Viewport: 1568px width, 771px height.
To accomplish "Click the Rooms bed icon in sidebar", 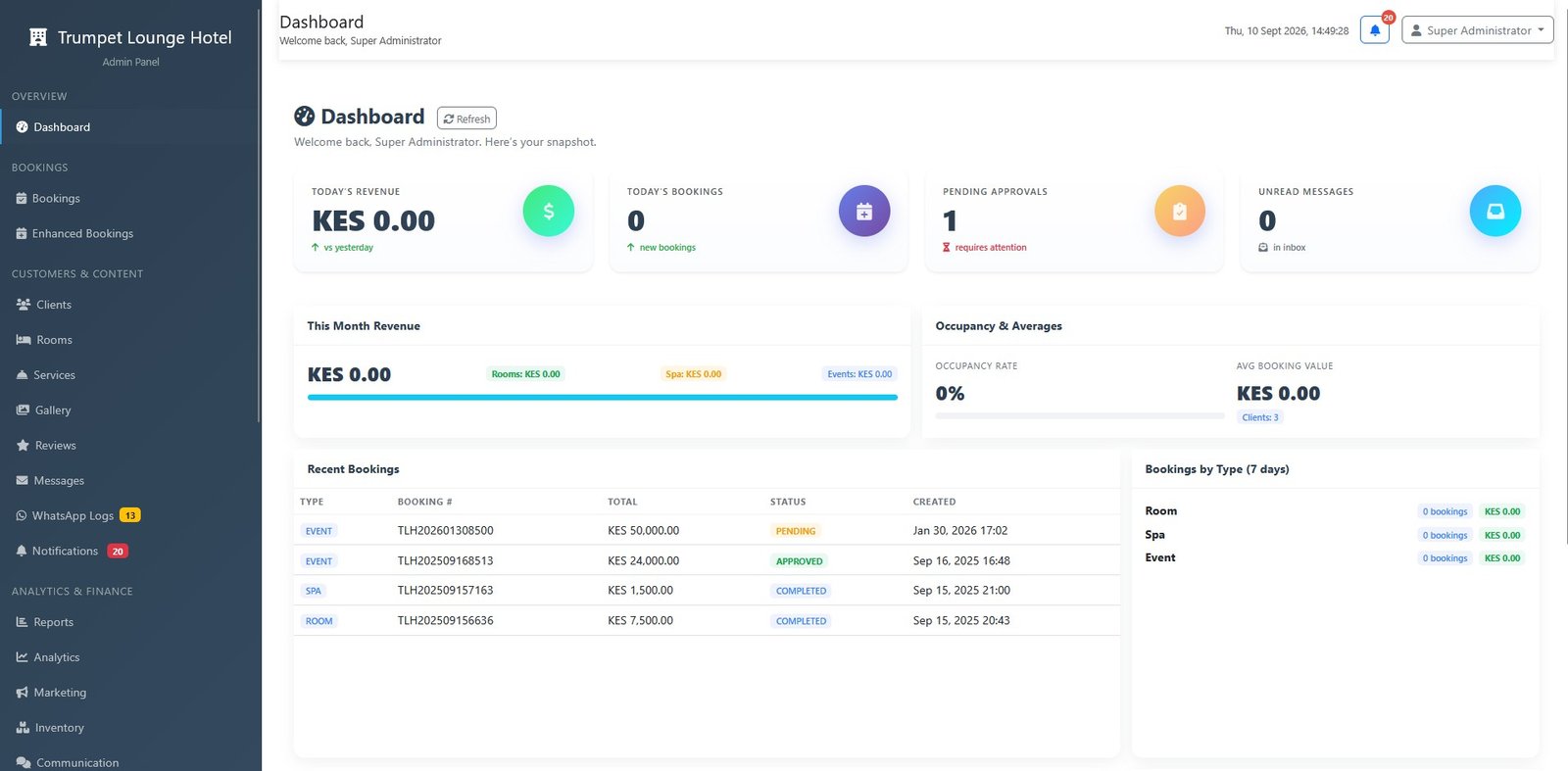I will (24, 340).
